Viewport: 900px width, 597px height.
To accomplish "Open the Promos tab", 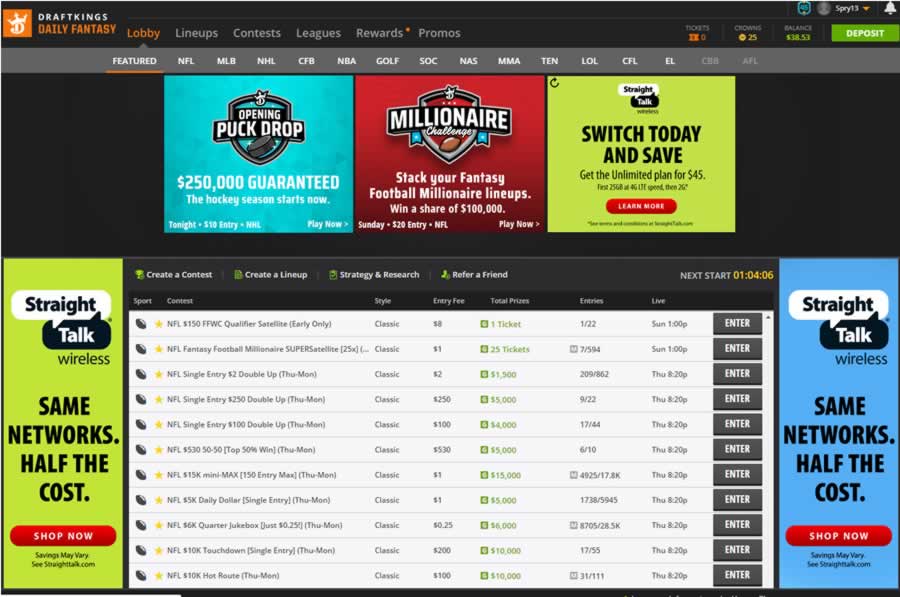I will tap(439, 33).
